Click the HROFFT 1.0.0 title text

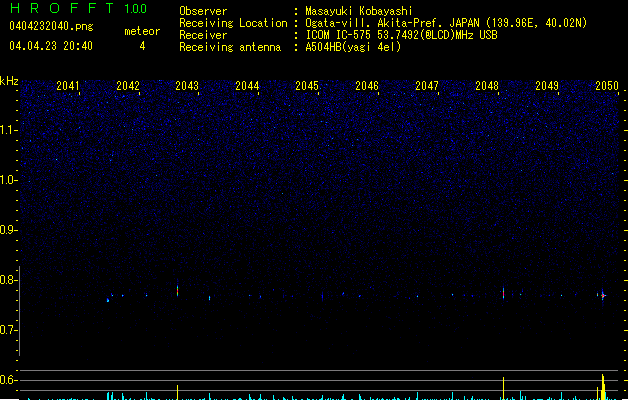(78, 8)
